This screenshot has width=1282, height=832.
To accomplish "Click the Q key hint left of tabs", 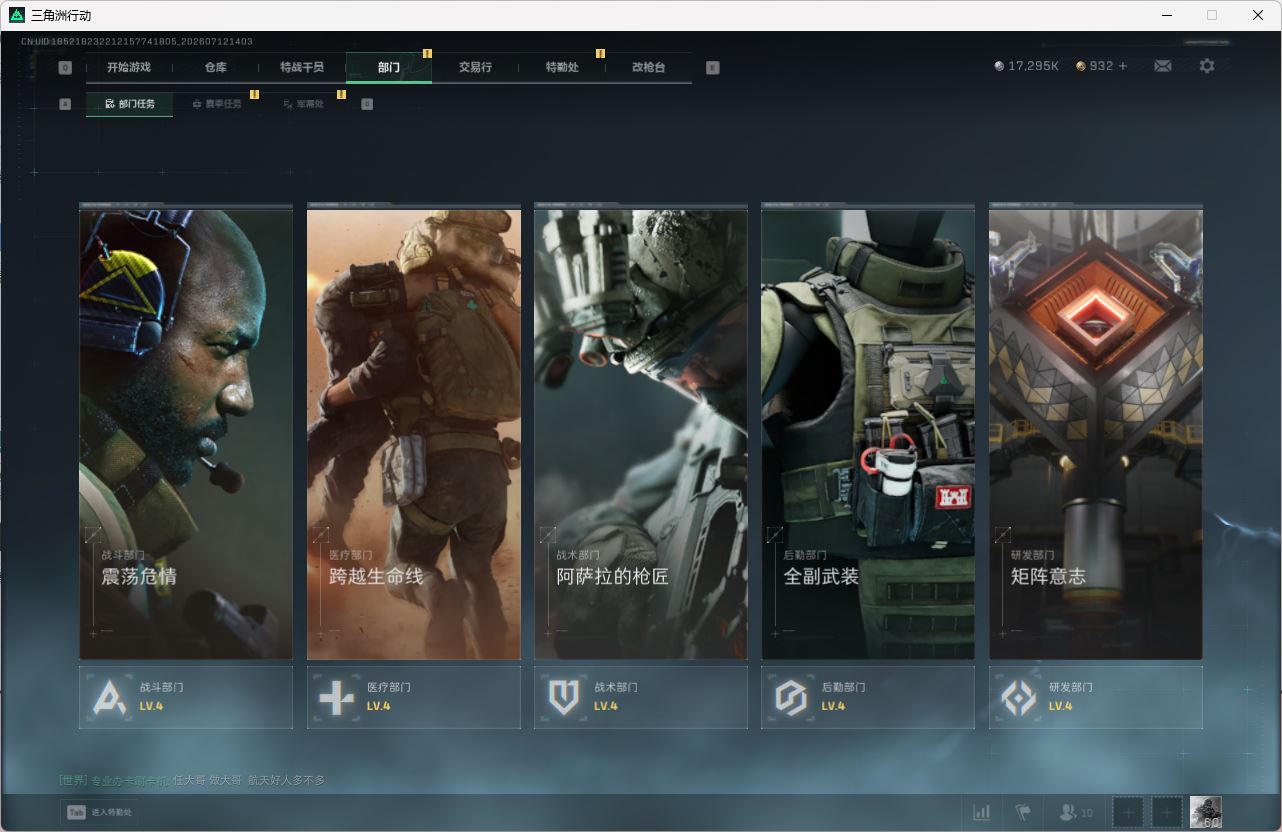I will click(x=65, y=68).
